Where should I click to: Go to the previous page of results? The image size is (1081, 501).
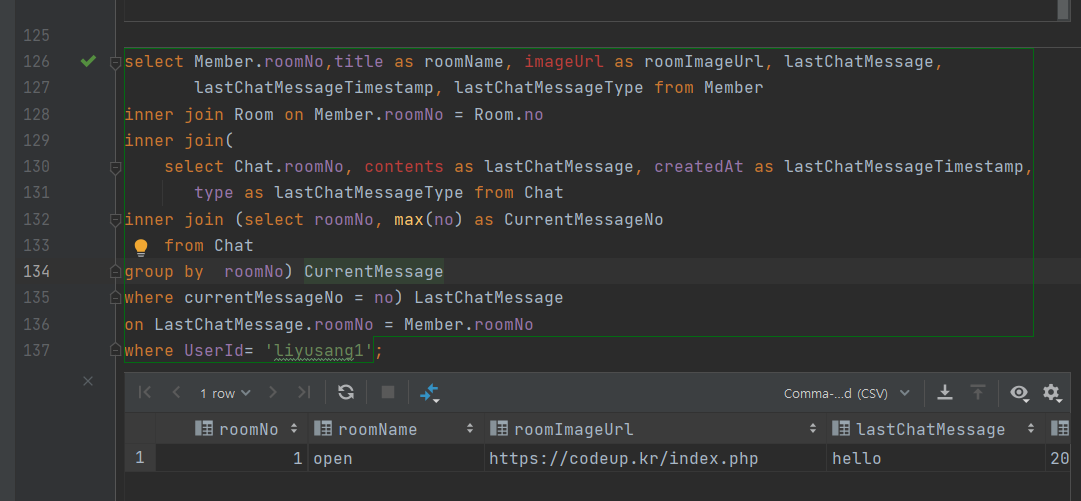point(176,392)
